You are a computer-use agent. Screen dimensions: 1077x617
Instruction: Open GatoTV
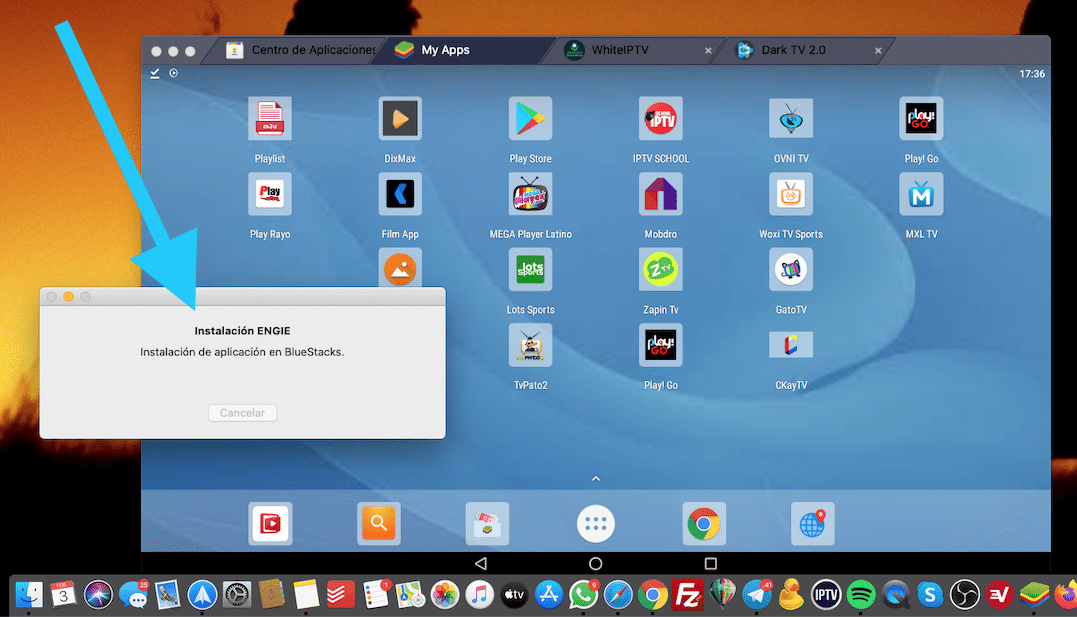(790, 269)
